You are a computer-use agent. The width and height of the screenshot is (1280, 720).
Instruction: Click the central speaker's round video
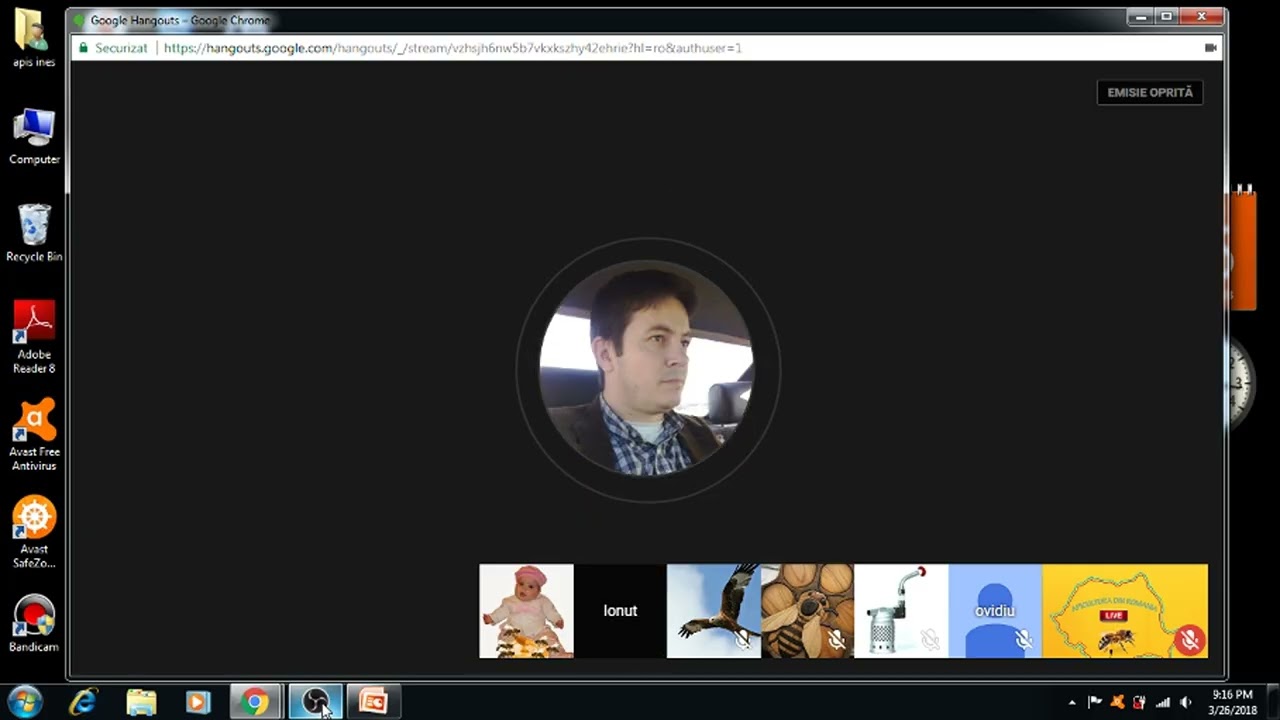click(647, 369)
